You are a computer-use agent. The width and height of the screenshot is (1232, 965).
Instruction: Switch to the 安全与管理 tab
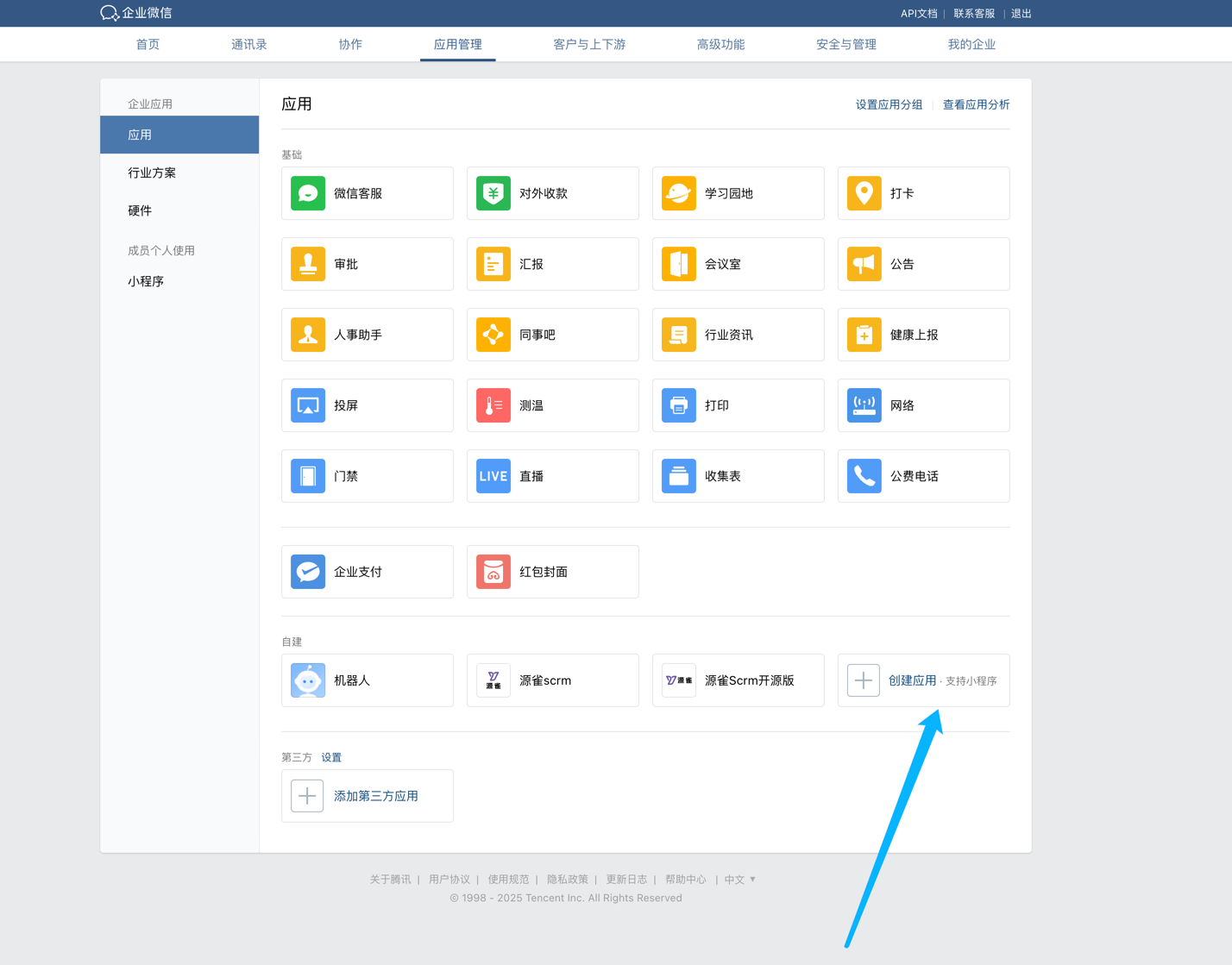(x=846, y=45)
